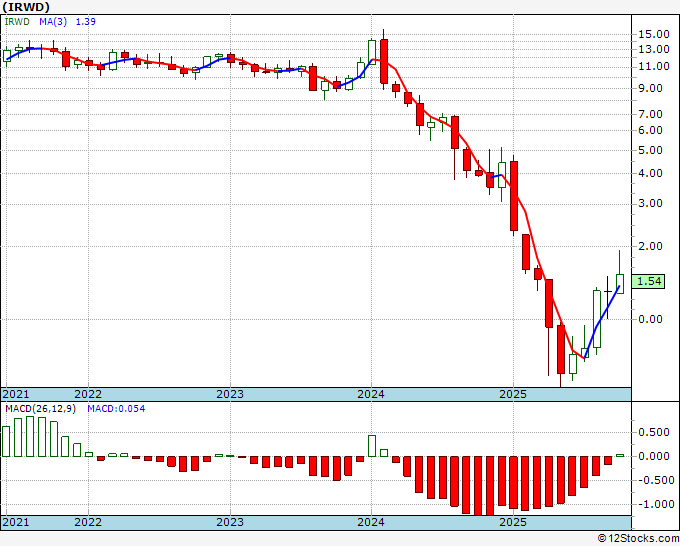Click the MACD(26,12,9) indicator label

(40, 409)
